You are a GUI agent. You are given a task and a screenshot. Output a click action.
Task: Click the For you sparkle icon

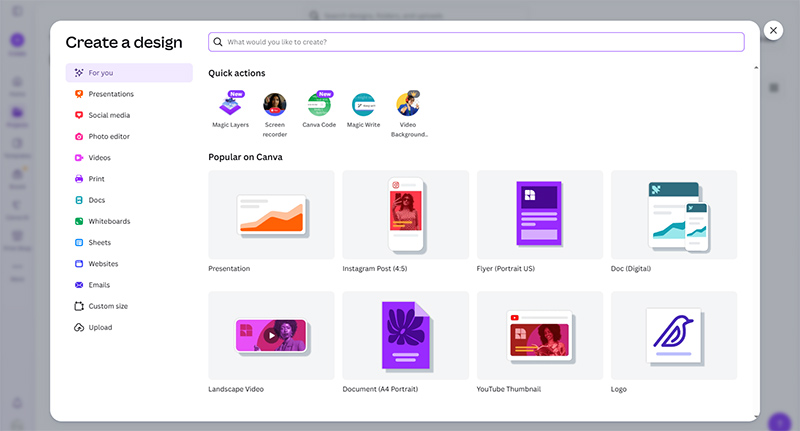[79, 73]
